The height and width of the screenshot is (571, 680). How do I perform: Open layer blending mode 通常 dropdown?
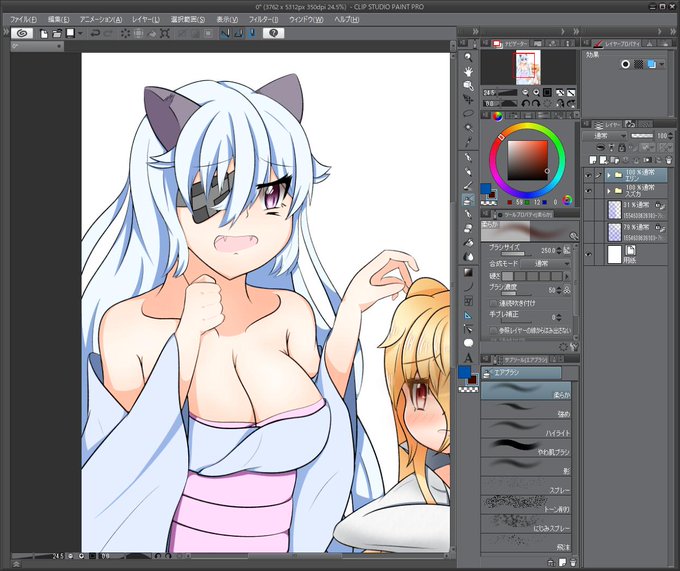pyautogui.click(x=605, y=136)
